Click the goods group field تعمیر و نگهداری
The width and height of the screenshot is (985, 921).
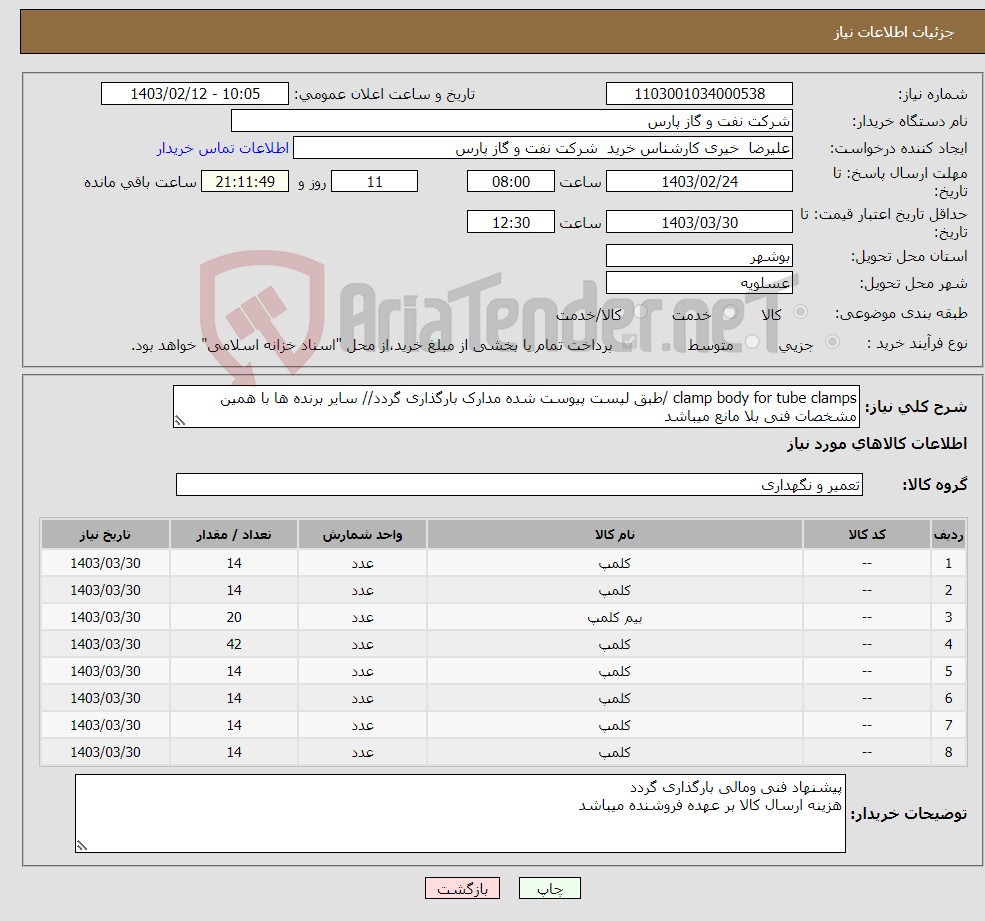pyautogui.click(x=520, y=484)
